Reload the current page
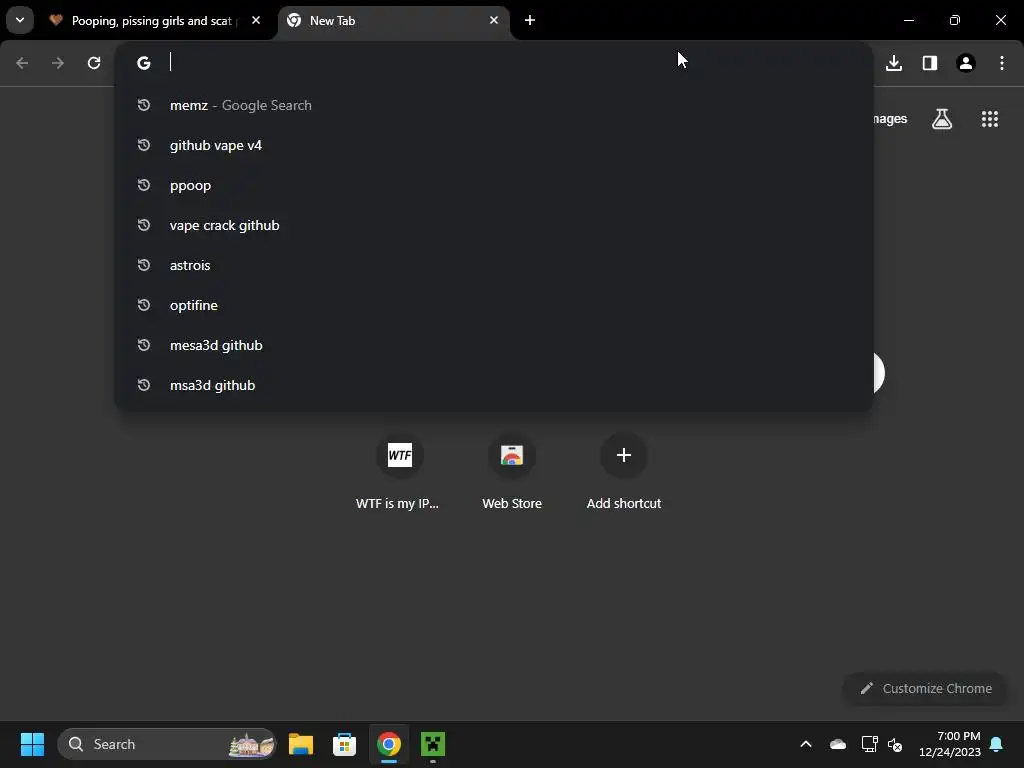The image size is (1024, 768). point(94,63)
